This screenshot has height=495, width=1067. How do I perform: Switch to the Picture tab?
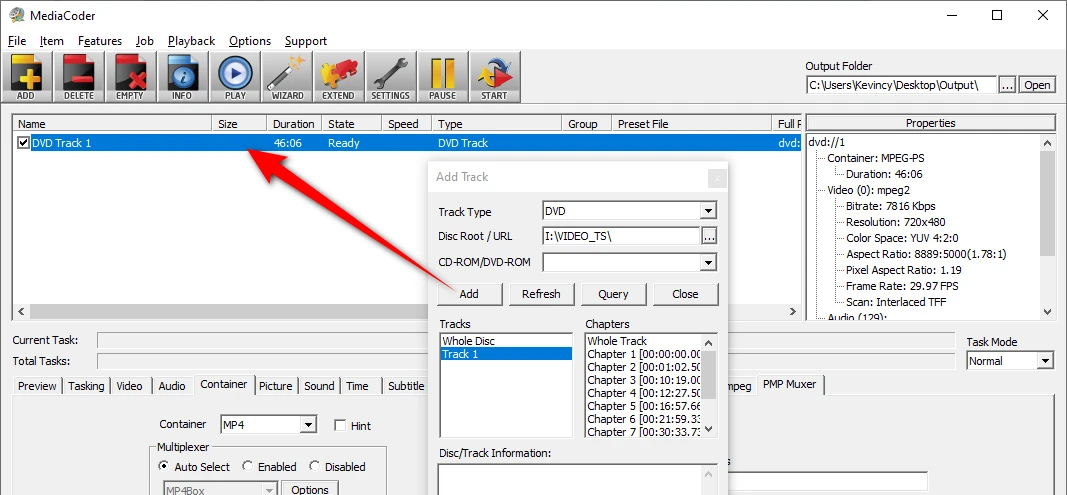click(276, 386)
